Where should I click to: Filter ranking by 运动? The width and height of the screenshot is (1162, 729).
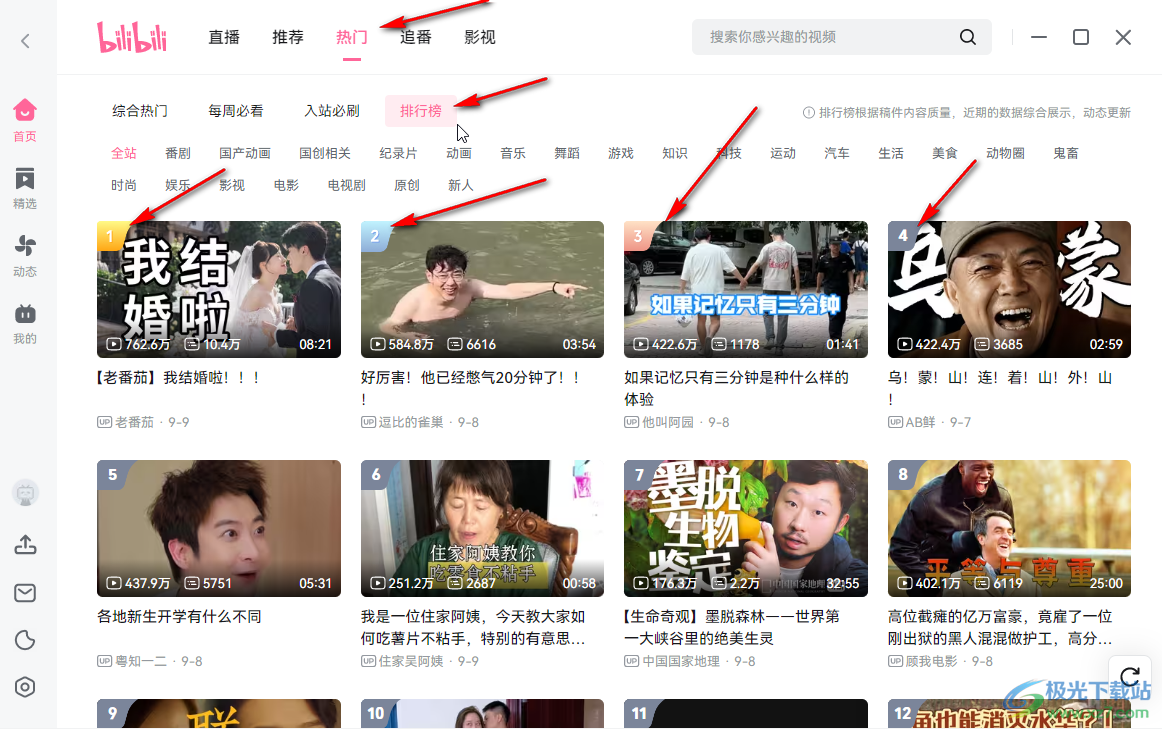783,153
